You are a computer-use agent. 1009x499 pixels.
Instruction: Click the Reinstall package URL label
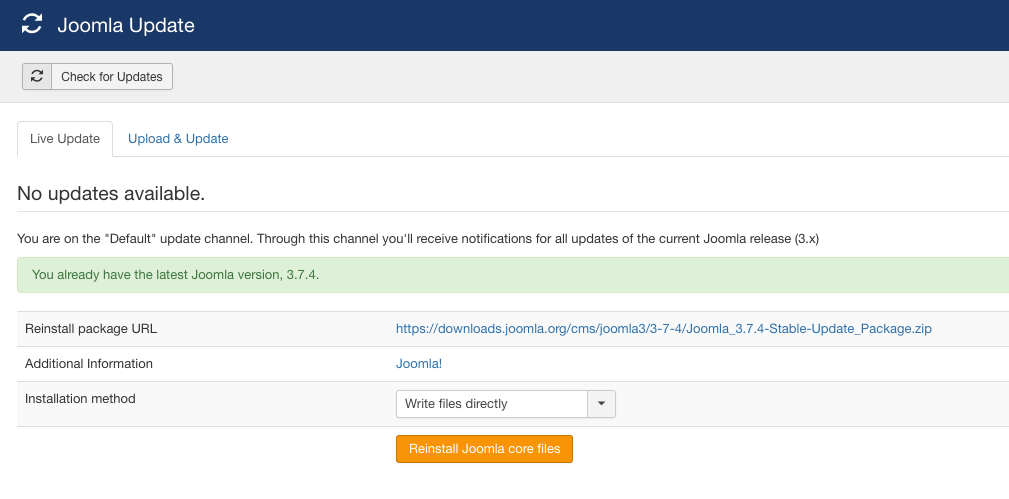pos(91,328)
